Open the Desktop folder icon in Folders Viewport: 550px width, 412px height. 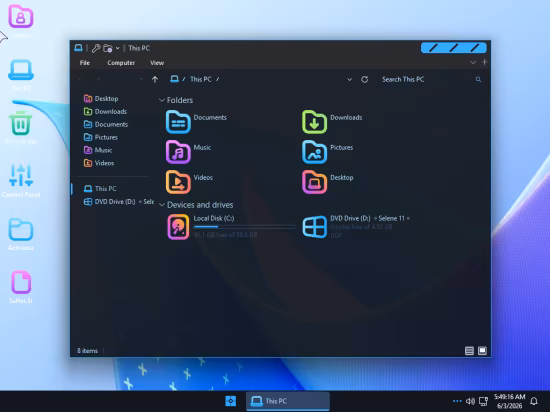point(315,182)
